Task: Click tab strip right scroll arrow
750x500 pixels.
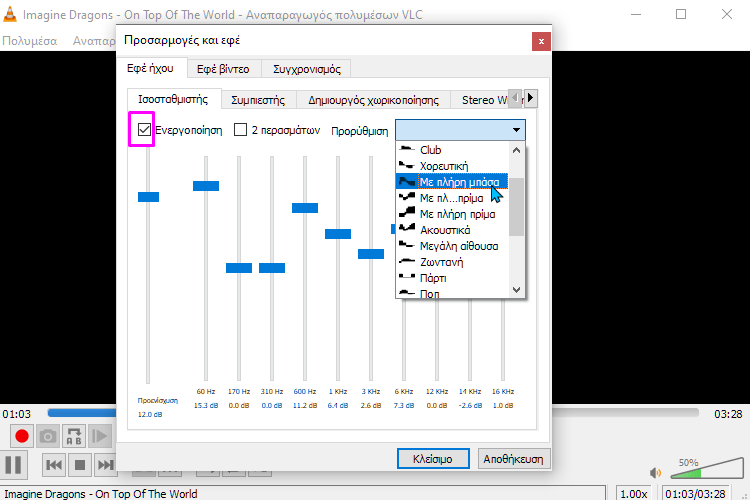Action: click(530, 98)
